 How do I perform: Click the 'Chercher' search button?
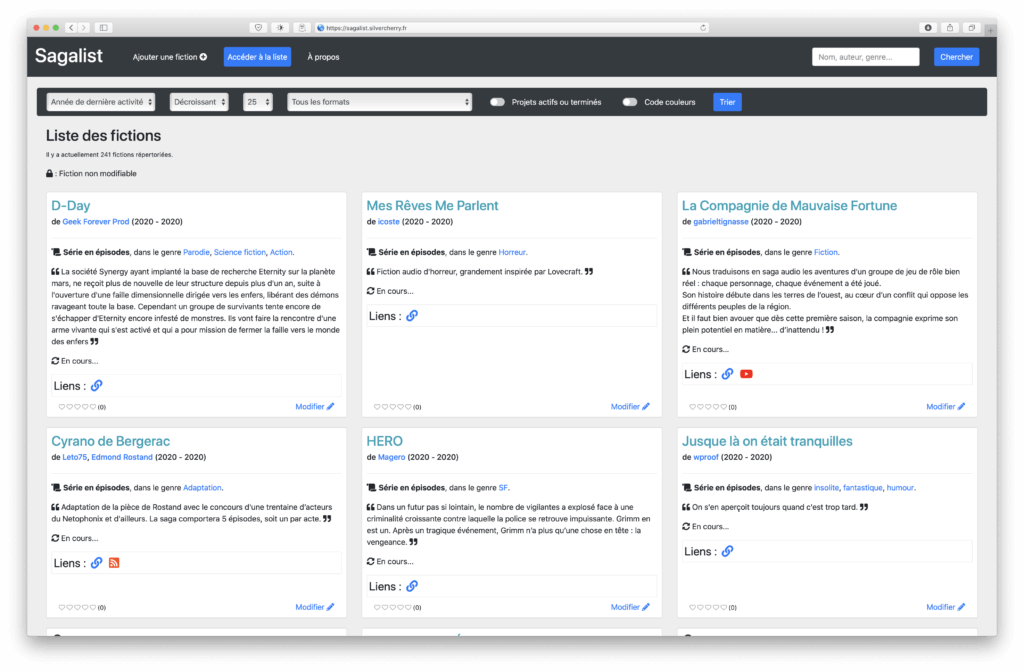(956, 57)
